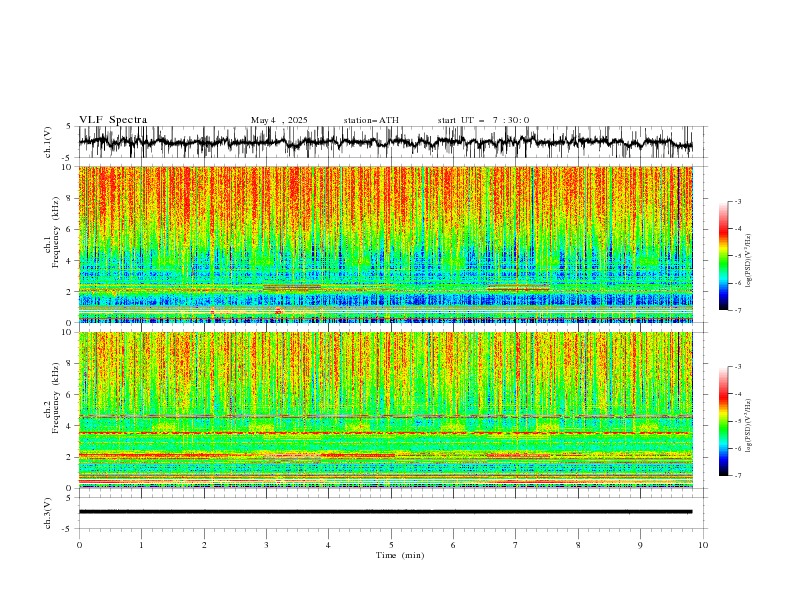Viewport: 792px width, 612px height.
Task: Click the log(PSD) label beside ch.2 colorbar
Action: (x=749, y=426)
